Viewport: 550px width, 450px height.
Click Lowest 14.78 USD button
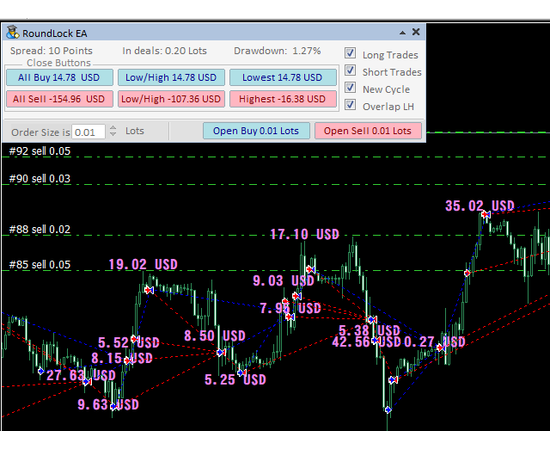(x=283, y=78)
